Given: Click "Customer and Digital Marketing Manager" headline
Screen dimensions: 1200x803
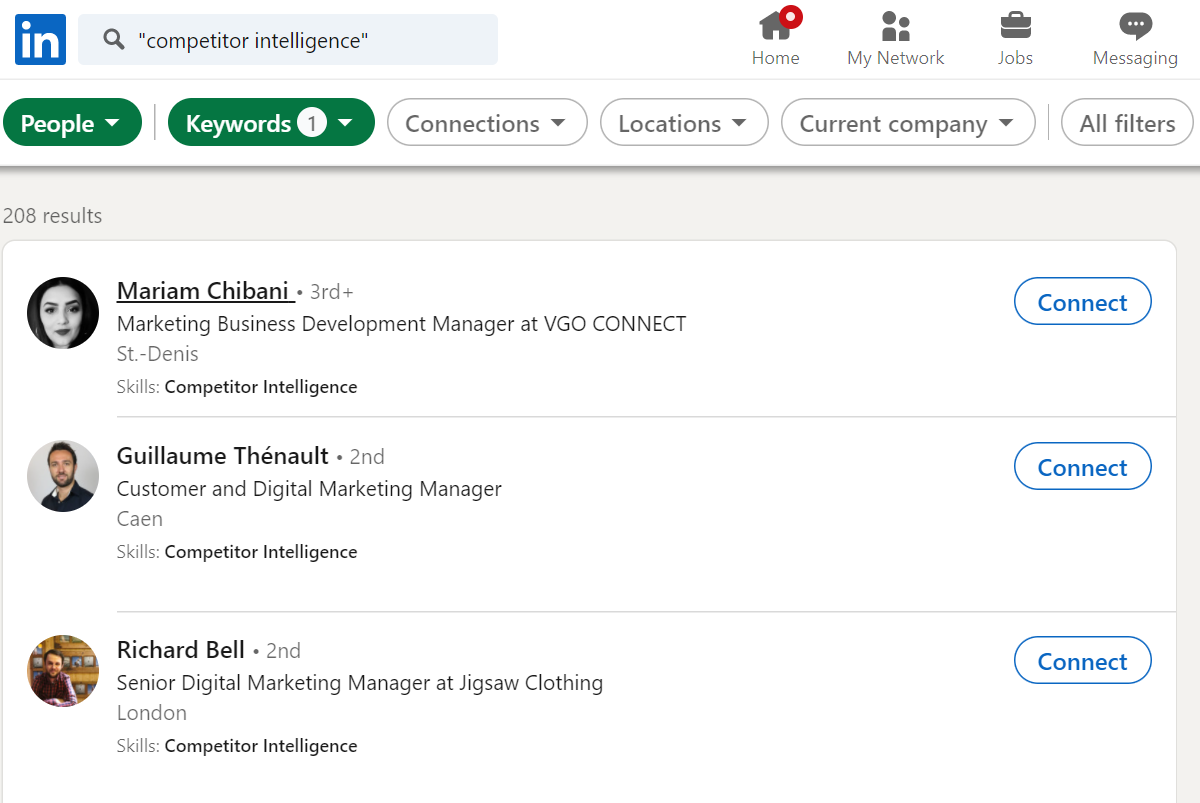Looking at the screenshot, I should (x=309, y=489).
